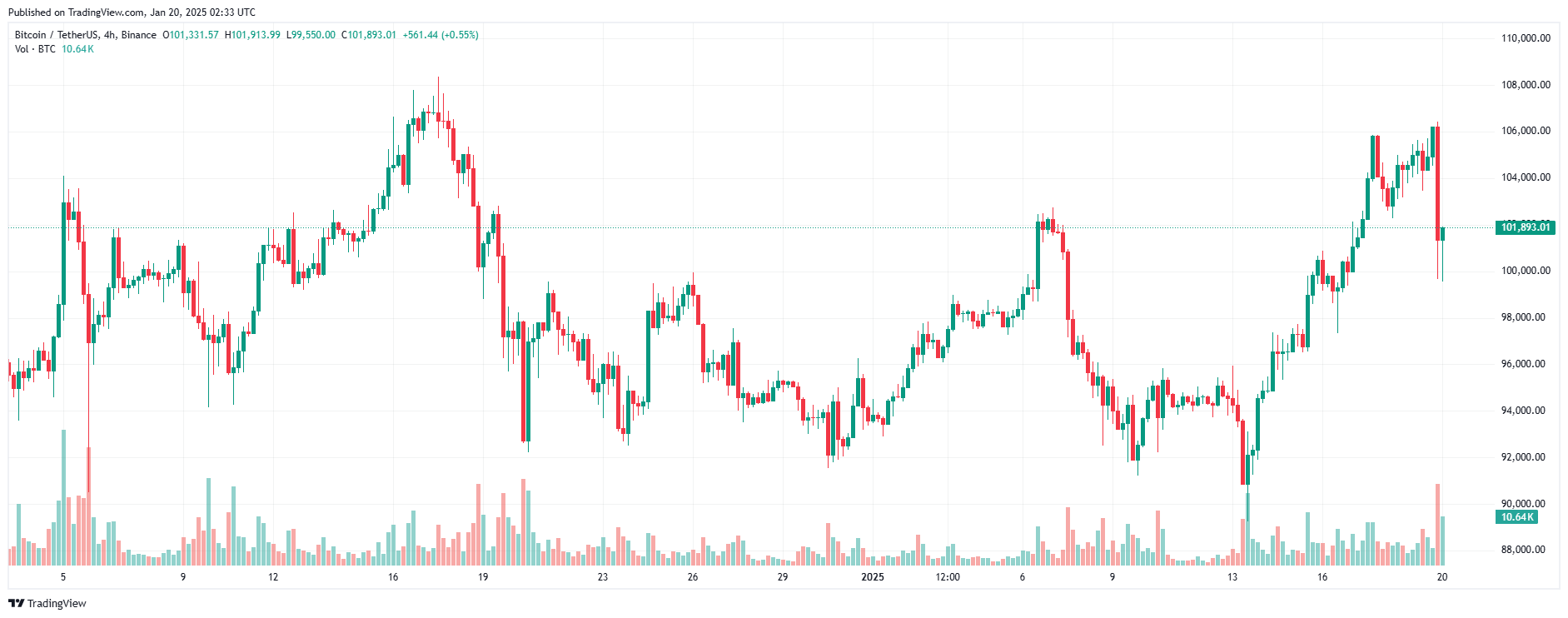Click the closing value C101,893.01 in legend

pyautogui.click(x=369, y=35)
